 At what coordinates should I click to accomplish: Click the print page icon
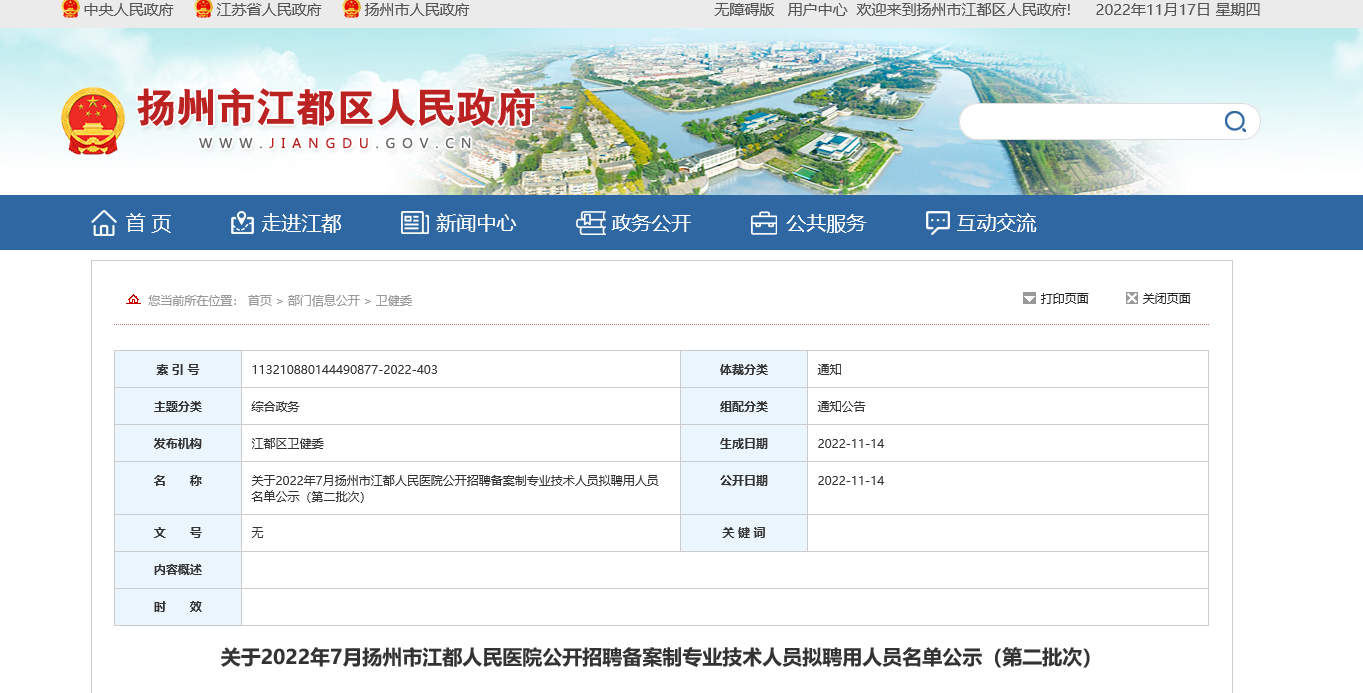coord(1029,298)
